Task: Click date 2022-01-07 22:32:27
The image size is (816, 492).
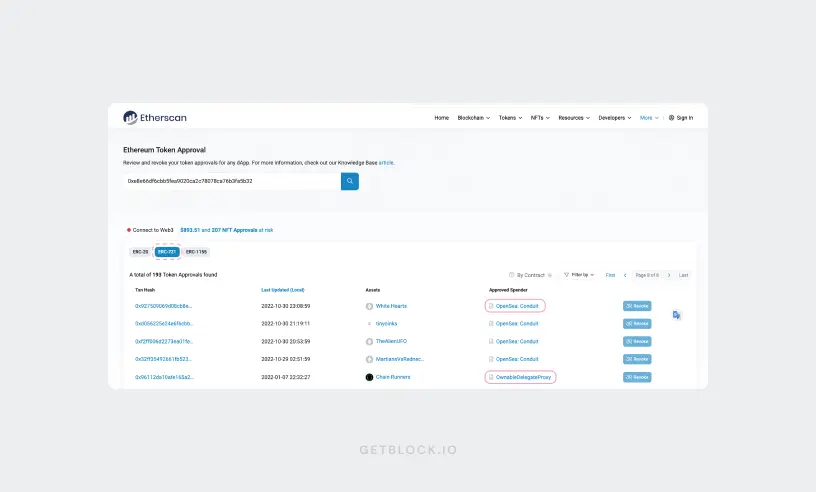Action: click(x=286, y=377)
